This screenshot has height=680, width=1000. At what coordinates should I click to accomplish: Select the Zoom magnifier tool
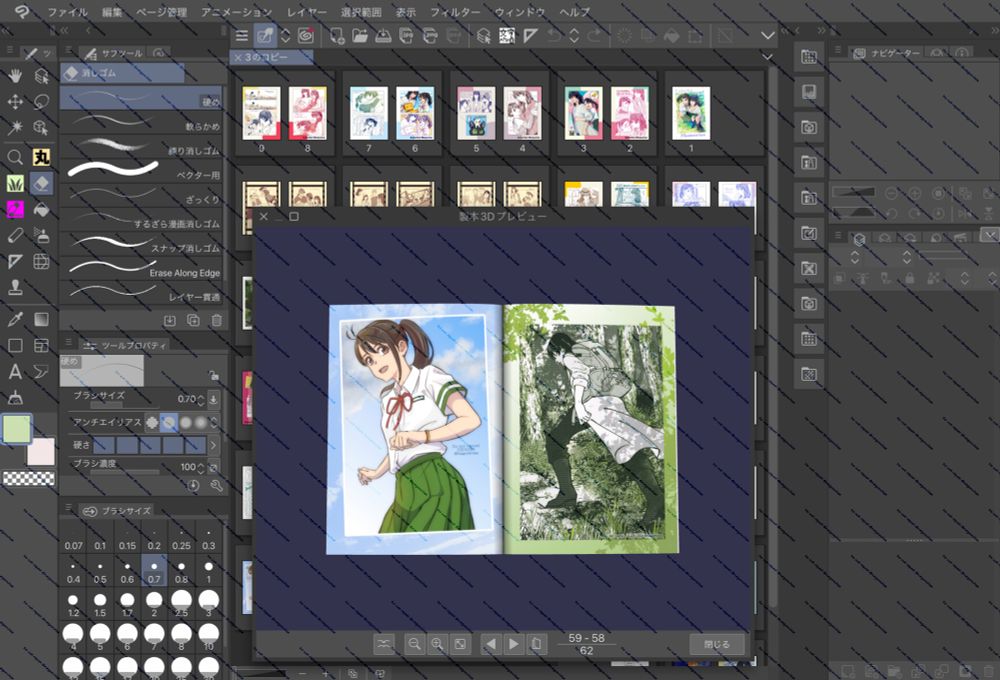point(15,157)
